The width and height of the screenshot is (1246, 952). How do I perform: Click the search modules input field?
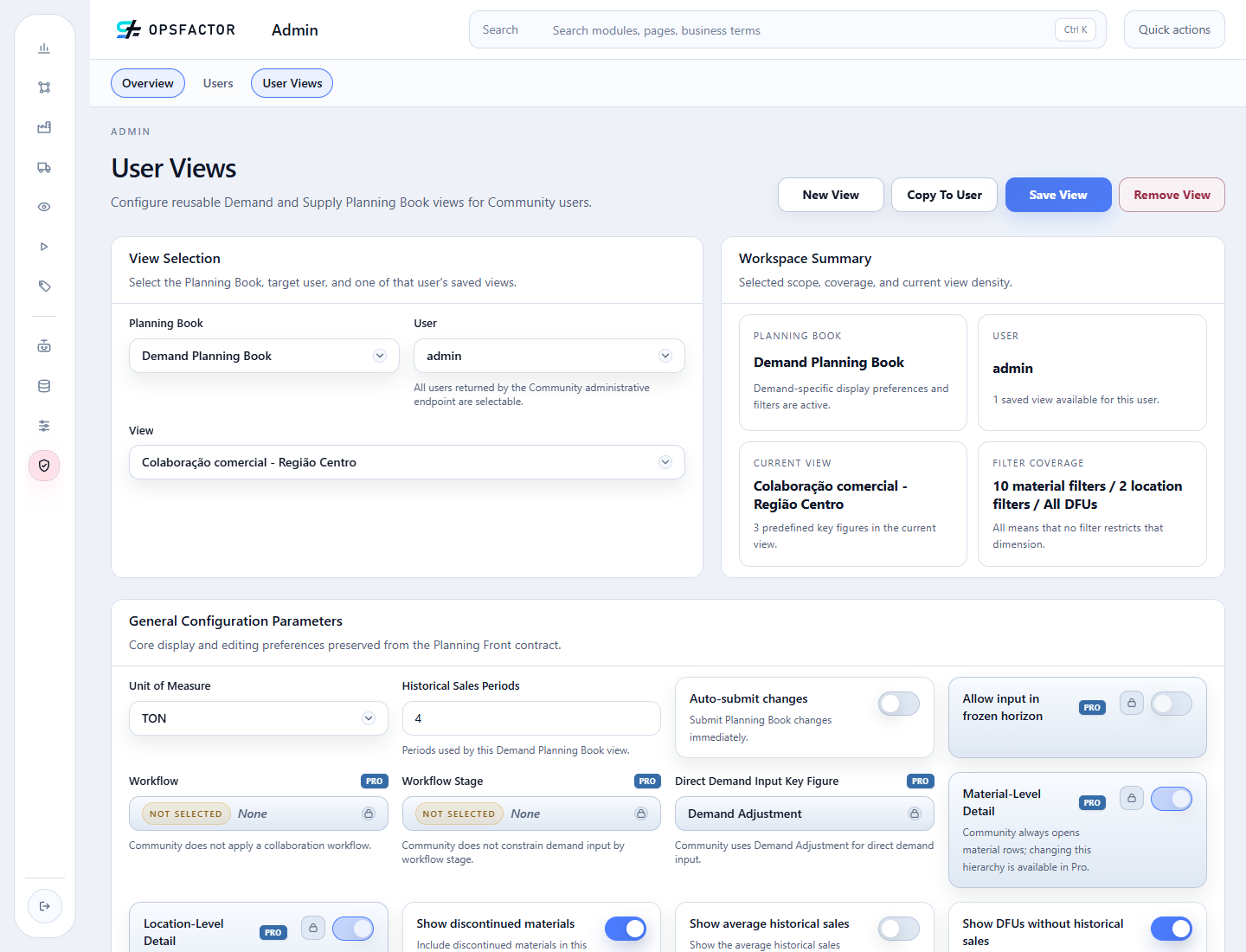pos(787,29)
